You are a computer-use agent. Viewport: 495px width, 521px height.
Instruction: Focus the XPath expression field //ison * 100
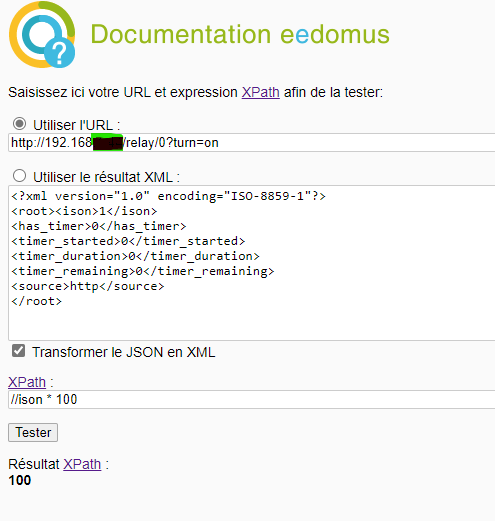click(x=252, y=399)
